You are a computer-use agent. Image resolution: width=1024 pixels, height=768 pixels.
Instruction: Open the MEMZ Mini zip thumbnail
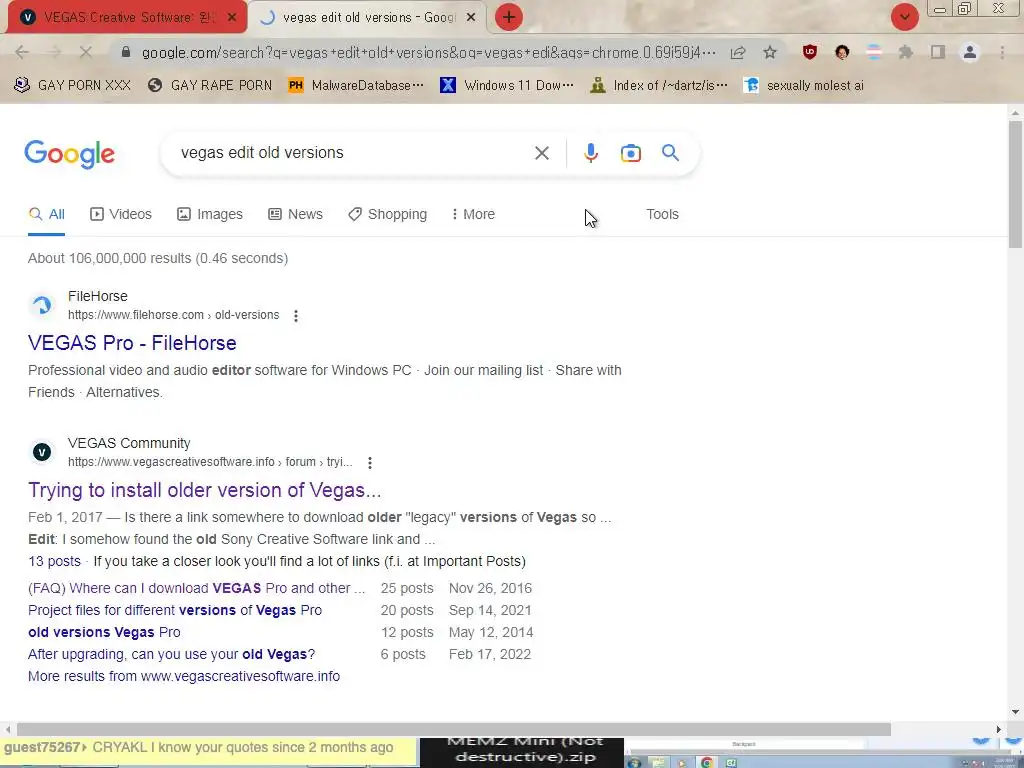click(522, 752)
